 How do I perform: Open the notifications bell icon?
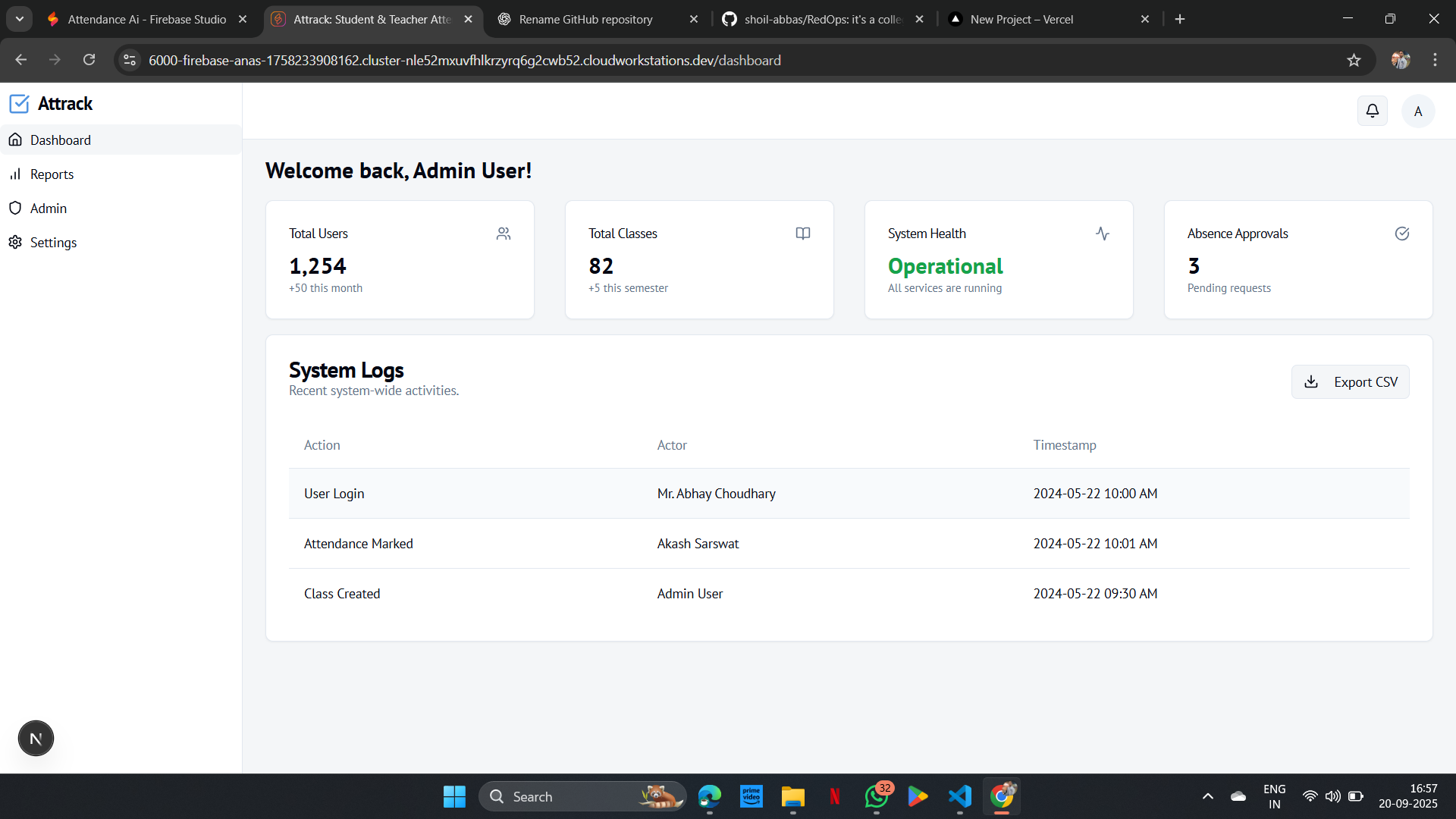[x=1373, y=111]
